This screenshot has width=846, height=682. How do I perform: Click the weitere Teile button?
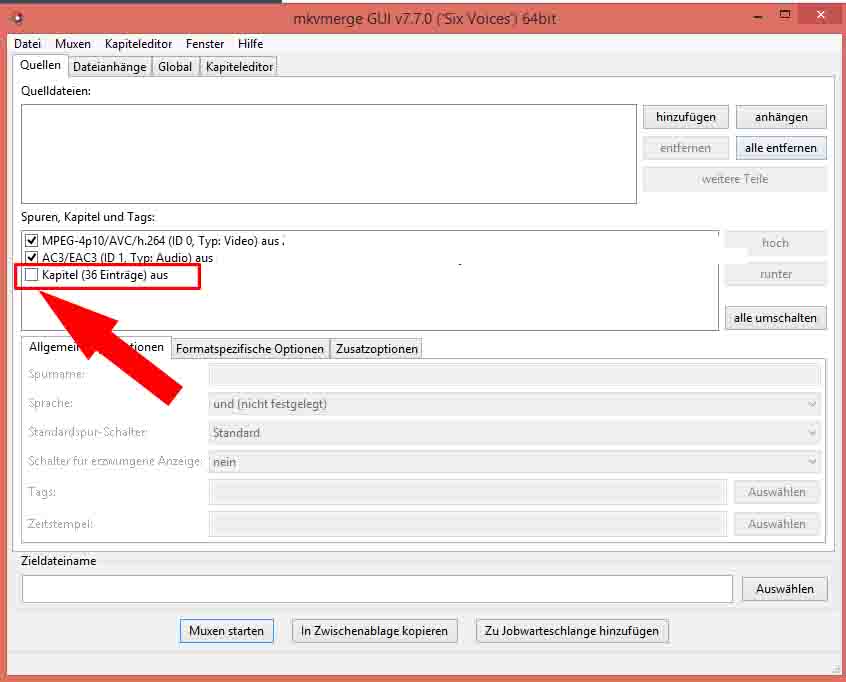735,179
